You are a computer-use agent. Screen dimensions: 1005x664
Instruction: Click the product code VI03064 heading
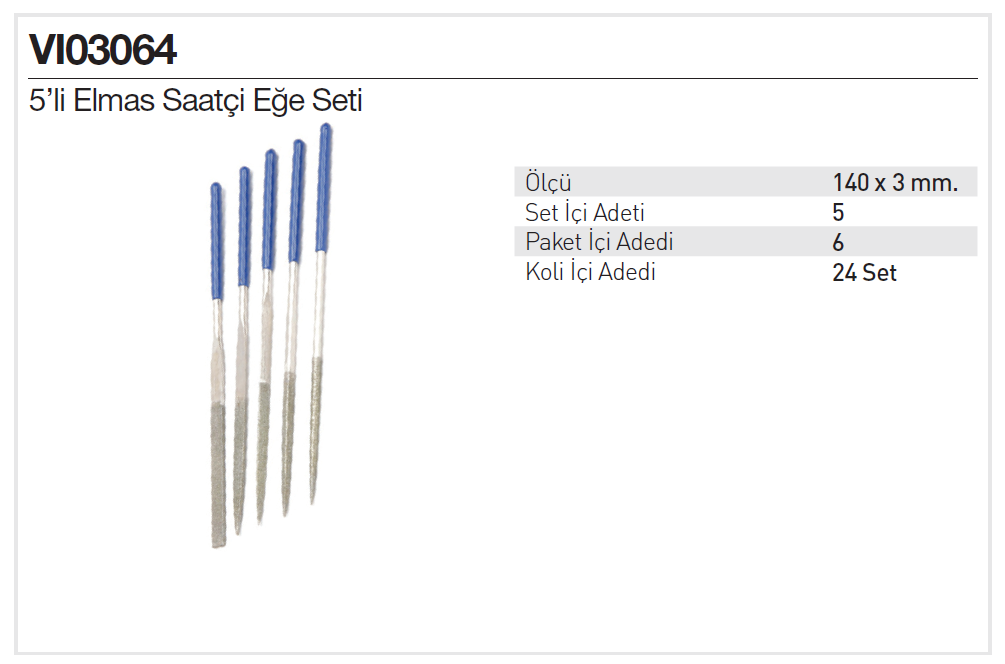pyautogui.click(x=104, y=50)
